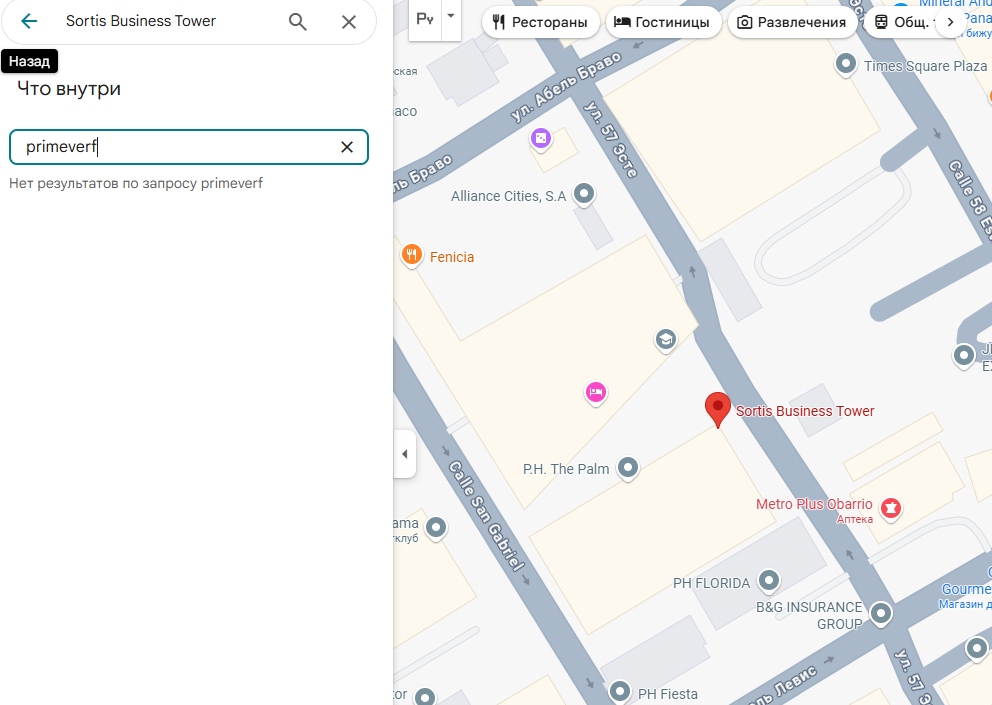This screenshot has width=992, height=705.
Task: Click the red Sortis Business Tower pin
Action: click(x=717, y=409)
